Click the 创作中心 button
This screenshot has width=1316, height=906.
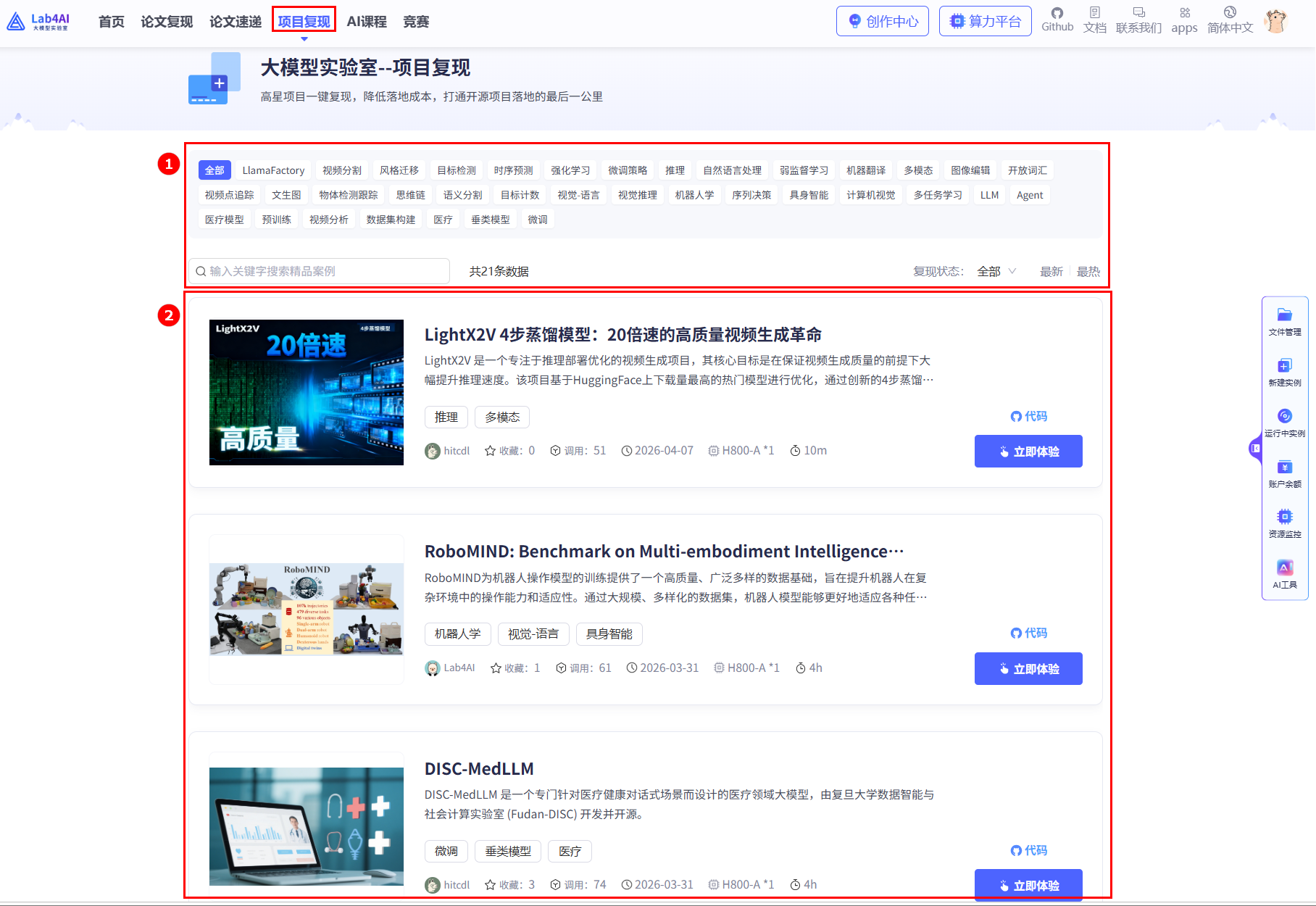(x=883, y=21)
